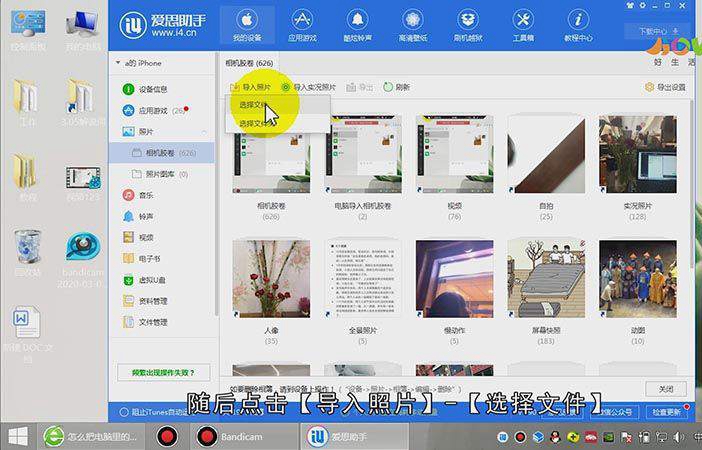Screen dimensions: 702x450
Task: Open the 刷机越狱 flash tab
Action: pyautogui.click(x=468, y=27)
